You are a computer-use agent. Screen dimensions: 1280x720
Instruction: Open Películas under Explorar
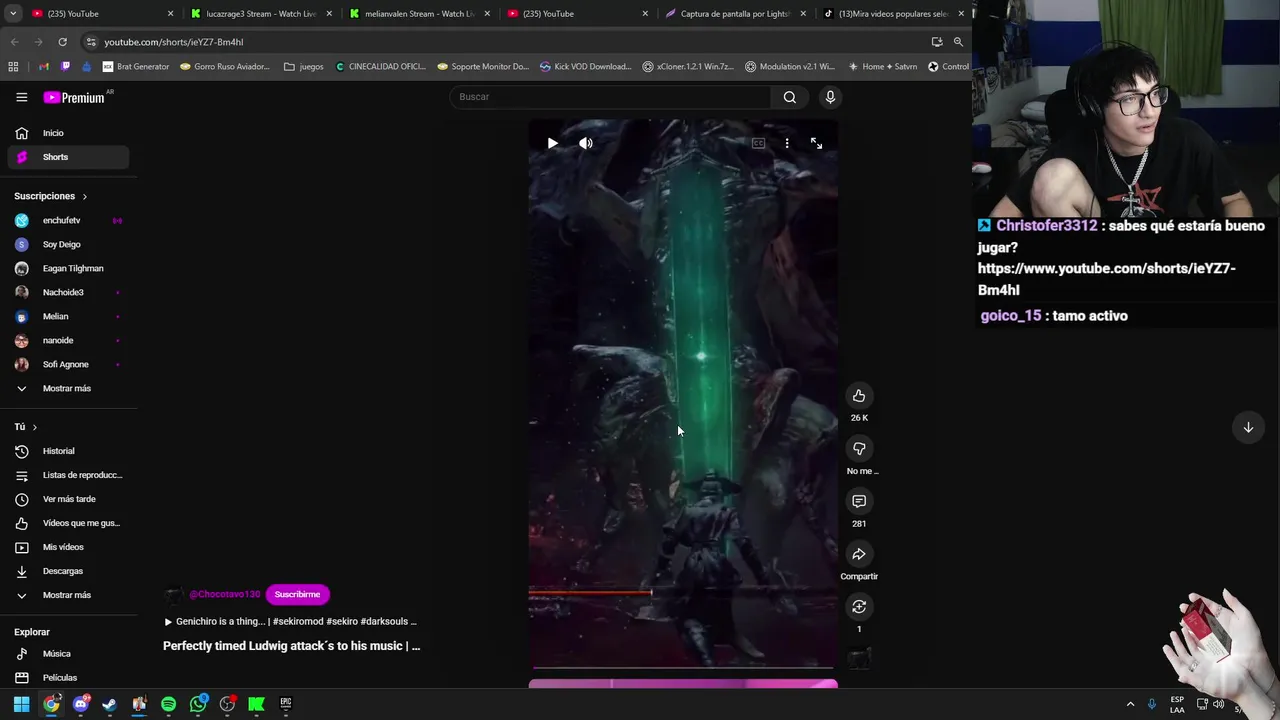(68, 678)
